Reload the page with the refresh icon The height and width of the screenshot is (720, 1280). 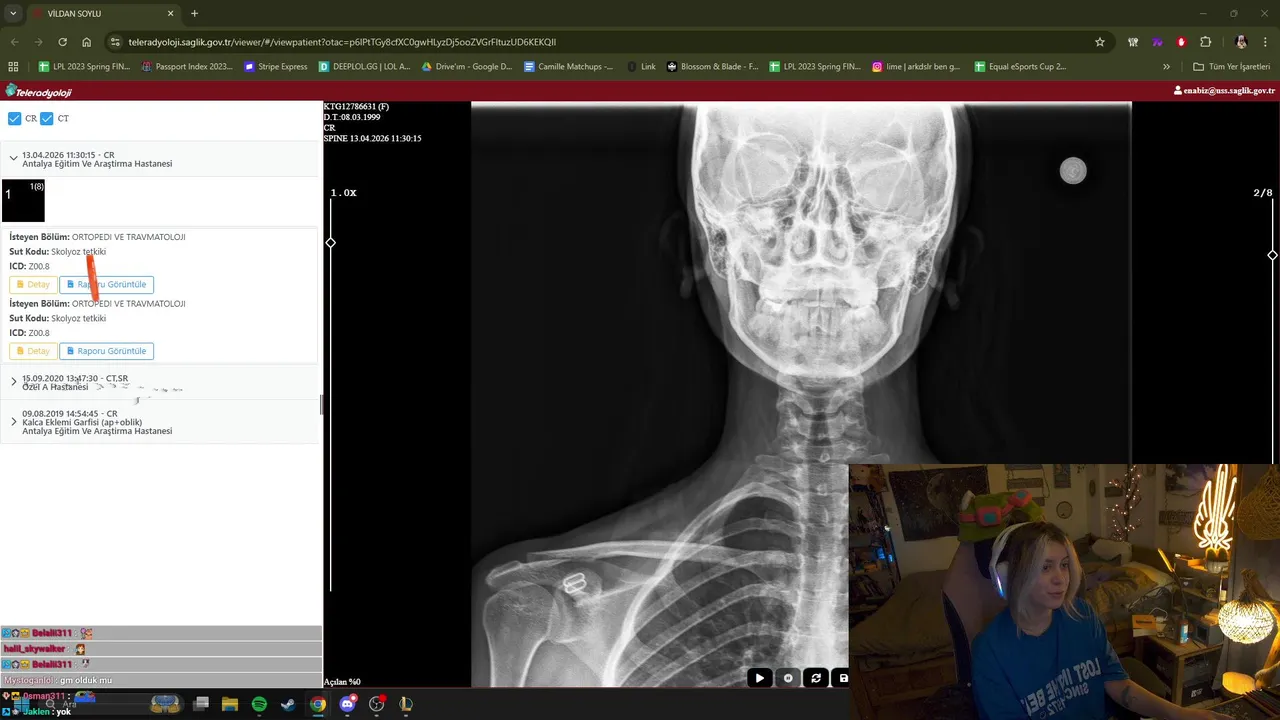pos(62,42)
